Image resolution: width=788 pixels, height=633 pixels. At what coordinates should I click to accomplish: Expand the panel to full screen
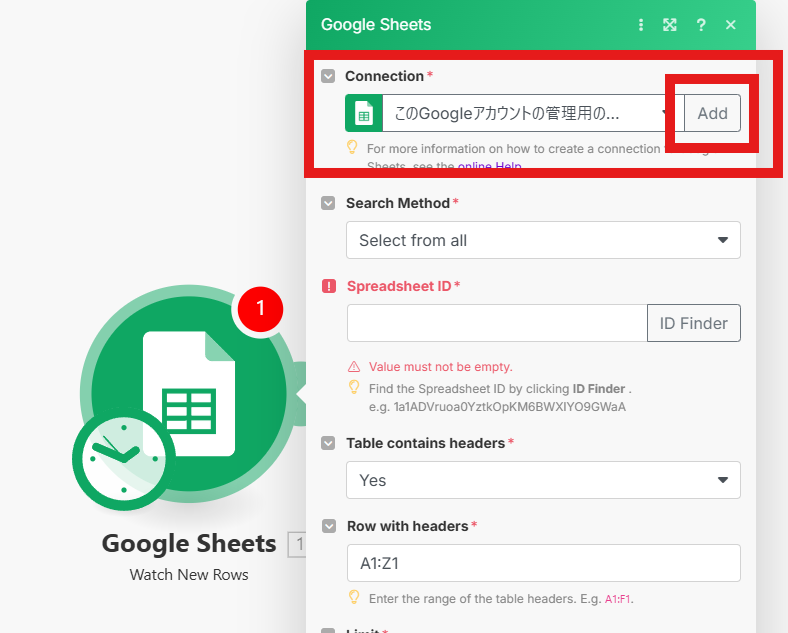click(x=669, y=25)
